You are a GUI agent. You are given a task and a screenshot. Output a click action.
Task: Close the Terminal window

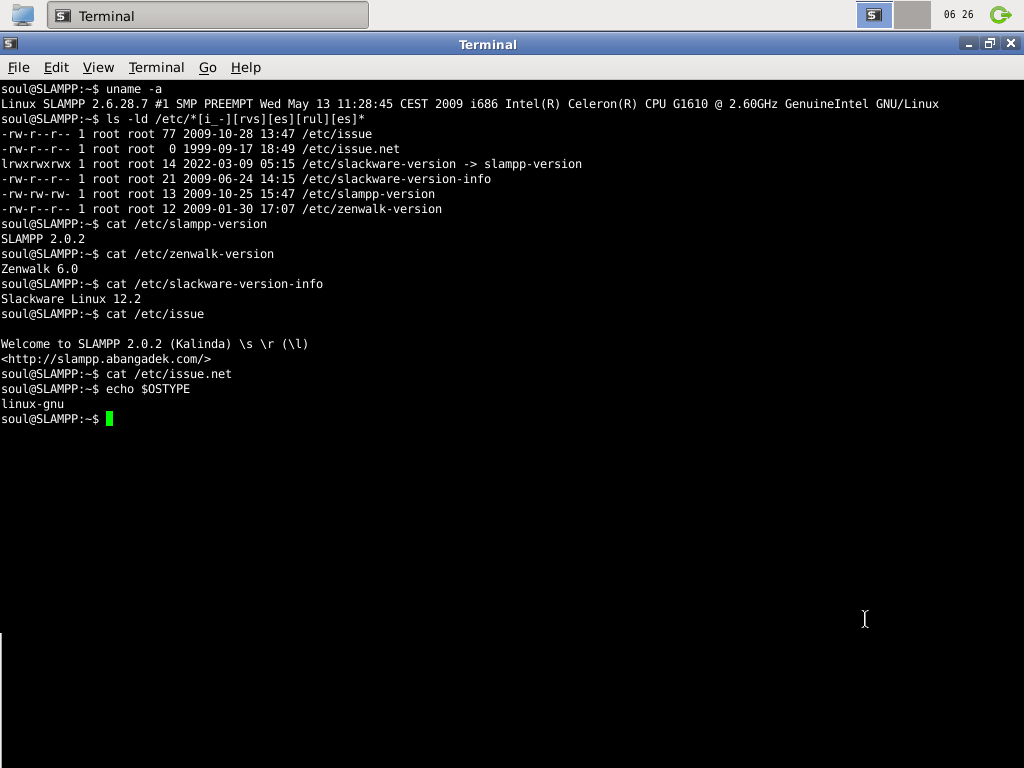click(x=1011, y=44)
